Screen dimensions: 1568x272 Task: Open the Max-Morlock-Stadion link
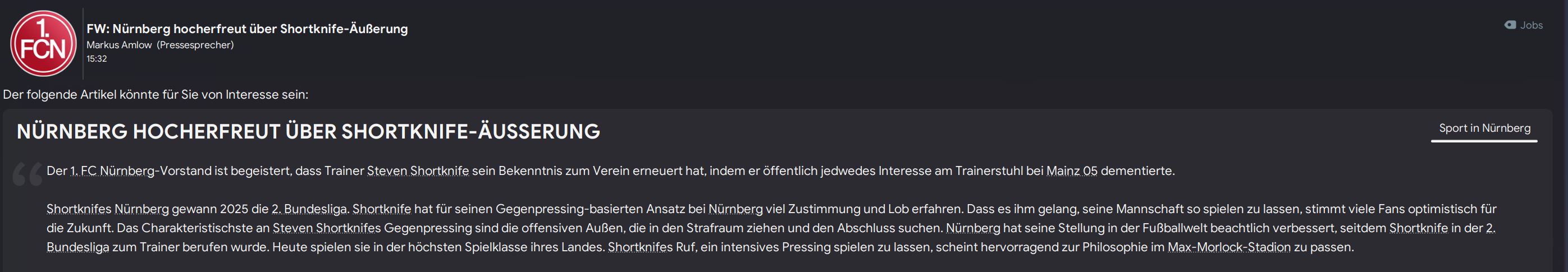coord(1229,247)
